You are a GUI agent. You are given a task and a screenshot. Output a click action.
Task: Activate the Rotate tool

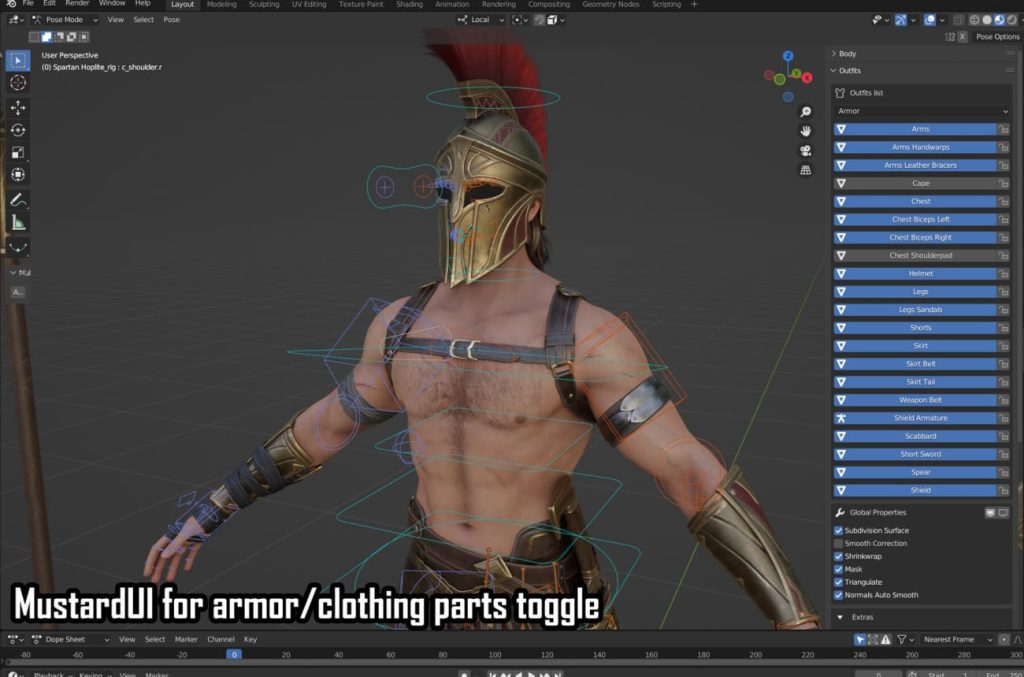point(17,130)
